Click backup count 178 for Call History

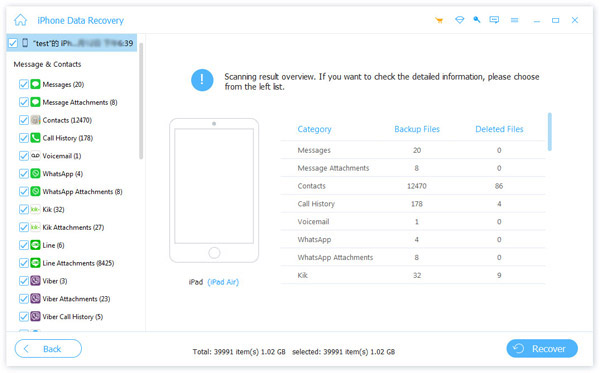point(417,204)
